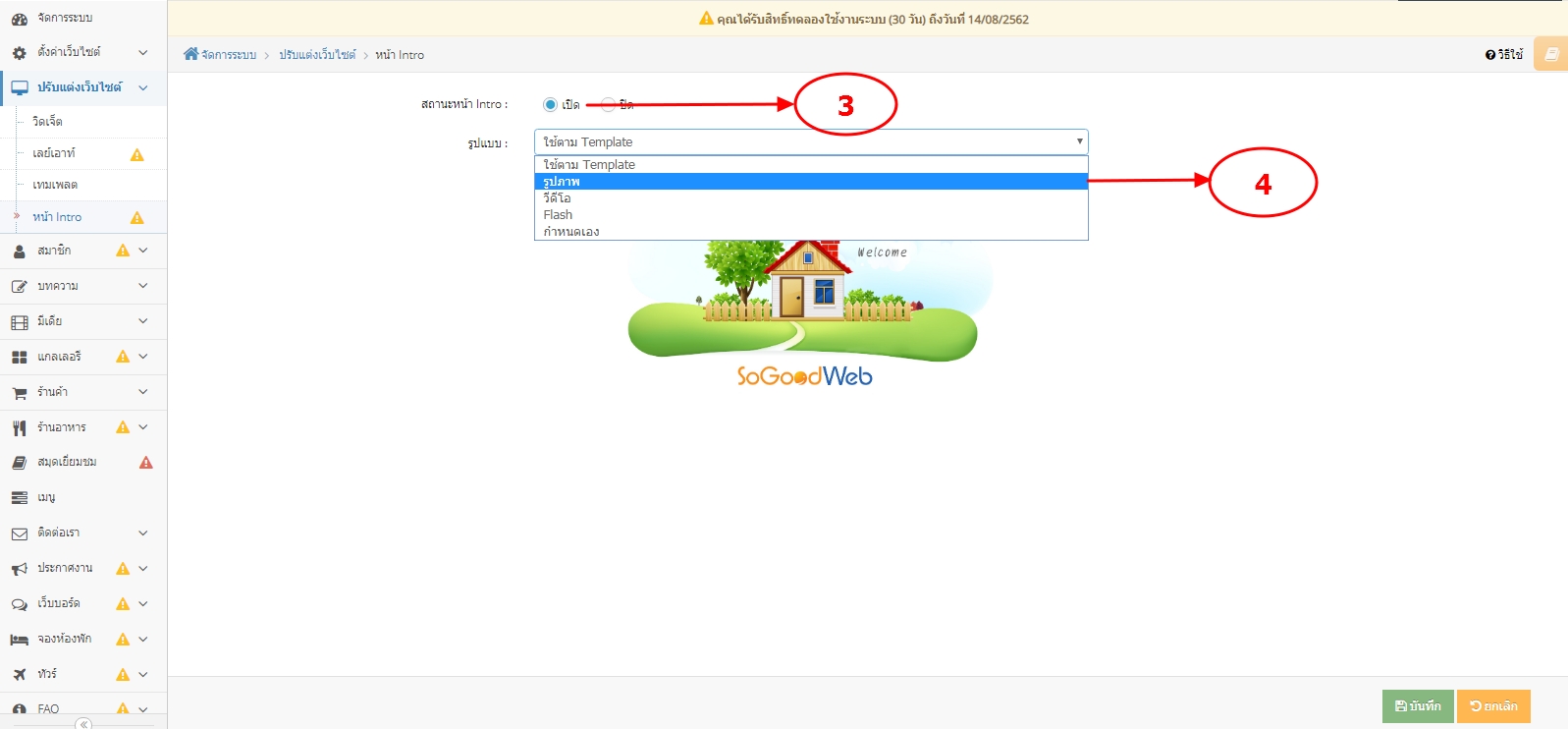Expand the ทัวร์ menu chevron
The width and height of the screenshot is (1568, 729).
point(143,674)
